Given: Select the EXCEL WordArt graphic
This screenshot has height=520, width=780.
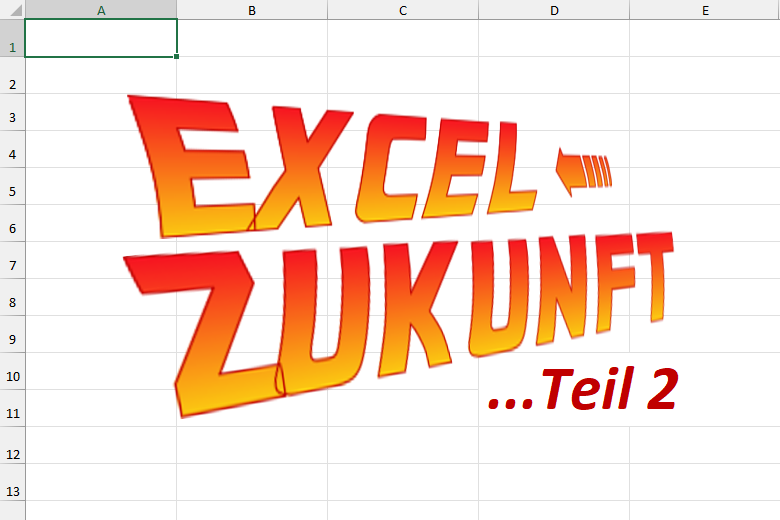Looking at the screenshot, I should (332, 166).
